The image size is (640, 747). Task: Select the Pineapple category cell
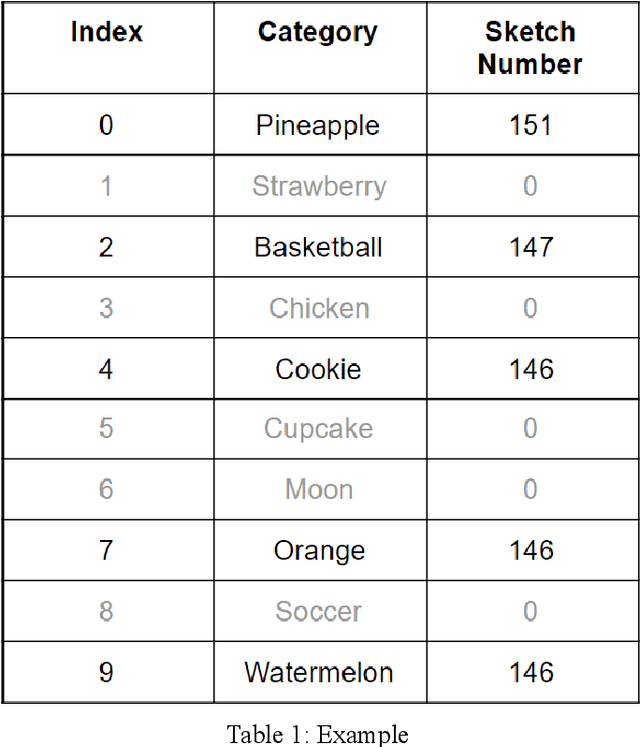(x=319, y=125)
